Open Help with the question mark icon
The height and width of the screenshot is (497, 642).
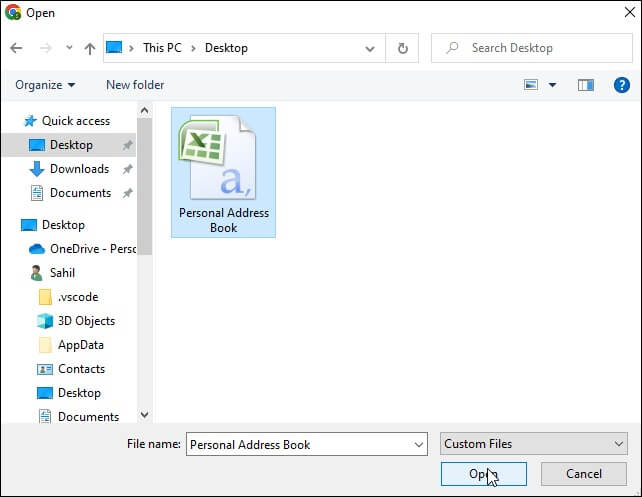pyautogui.click(x=622, y=85)
